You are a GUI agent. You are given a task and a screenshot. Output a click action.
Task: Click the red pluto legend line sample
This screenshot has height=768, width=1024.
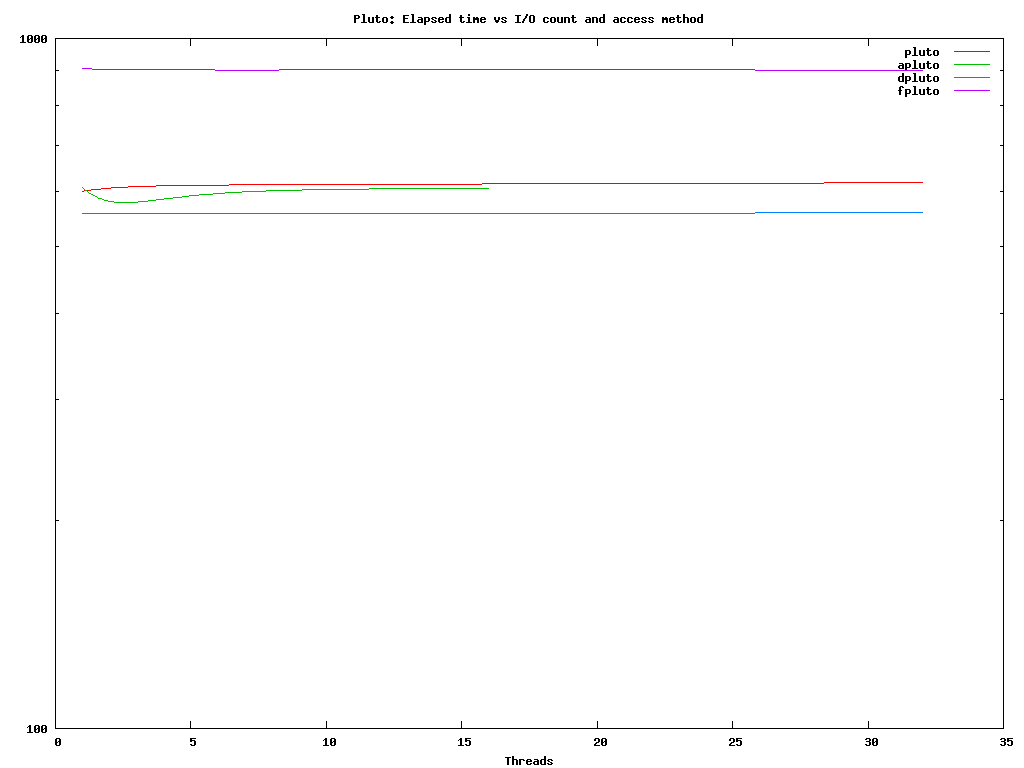pyautogui.click(x=971, y=51)
